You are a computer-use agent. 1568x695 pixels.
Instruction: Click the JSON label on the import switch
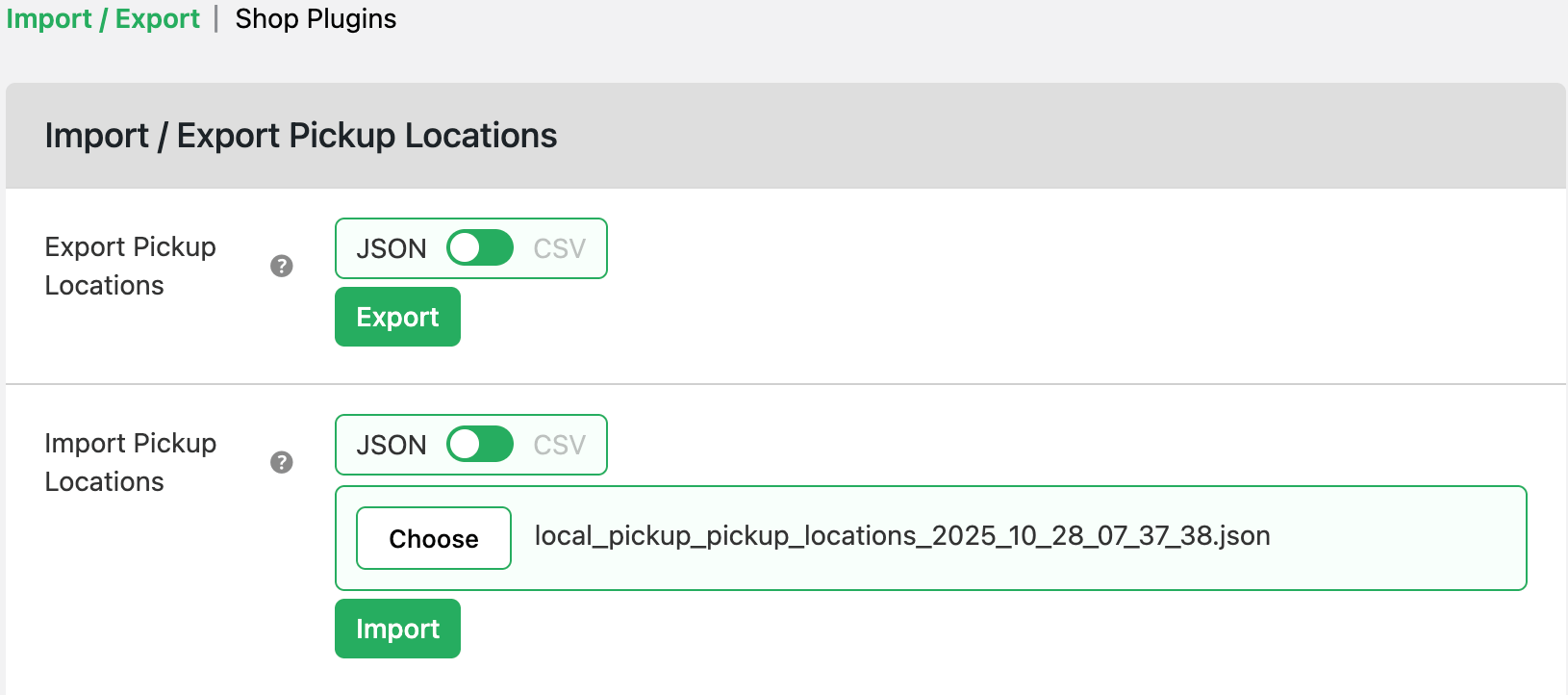tap(391, 445)
